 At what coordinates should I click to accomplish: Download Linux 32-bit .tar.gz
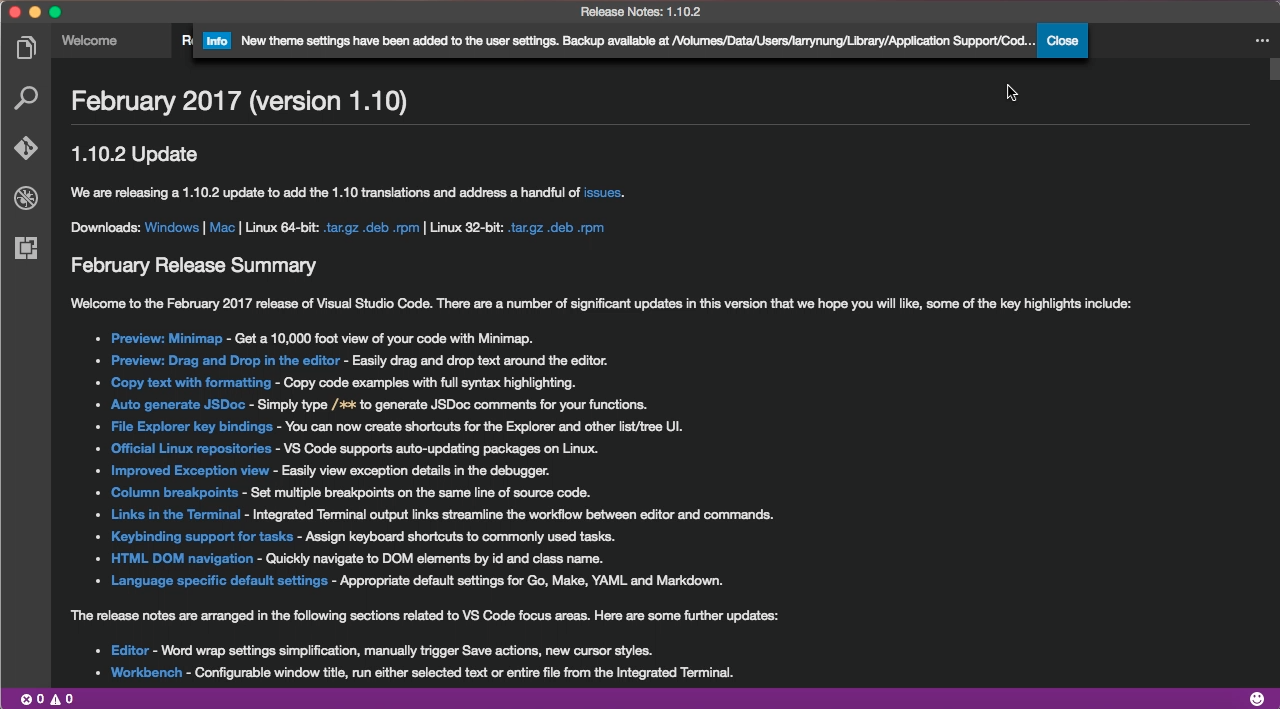coord(525,227)
